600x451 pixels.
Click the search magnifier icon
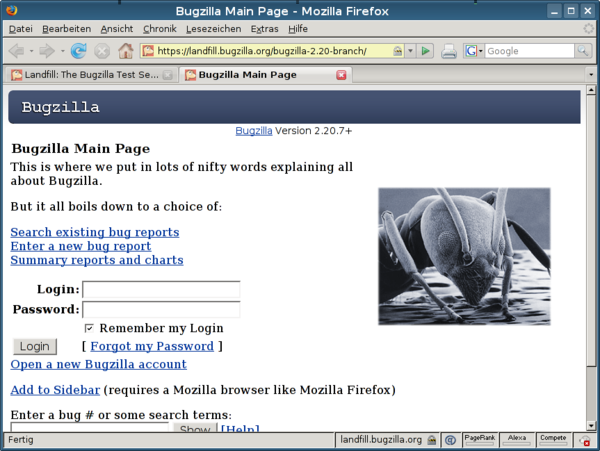pyautogui.click(x=582, y=51)
